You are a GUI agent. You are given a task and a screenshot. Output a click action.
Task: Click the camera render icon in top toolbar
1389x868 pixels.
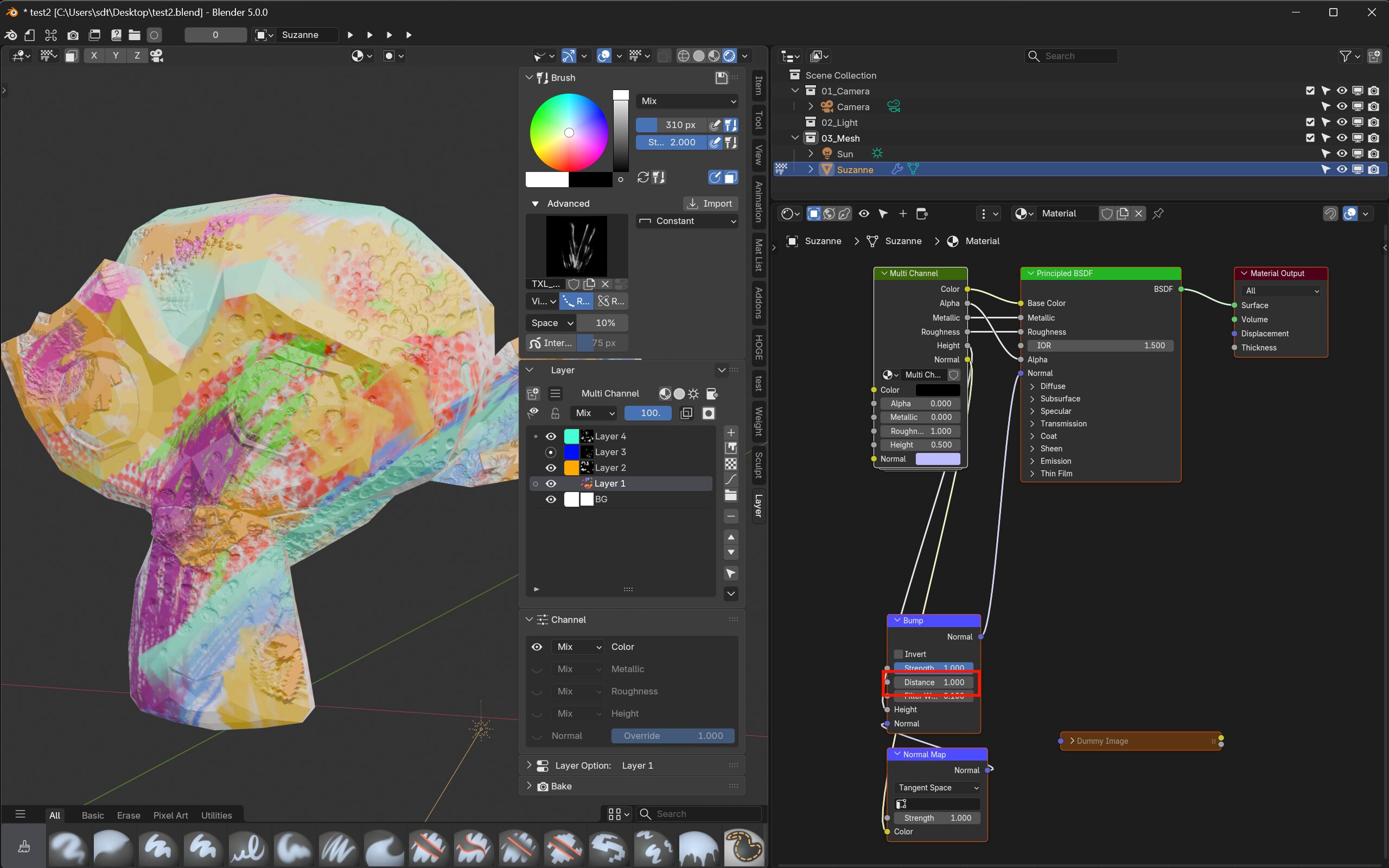click(73, 35)
